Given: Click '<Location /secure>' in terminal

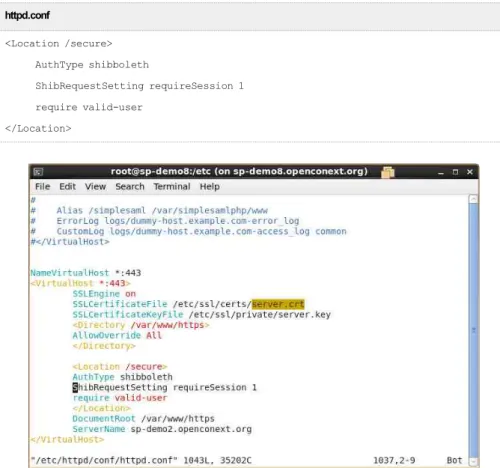Looking at the screenshot, I should pyautogui.click(x=120, y=366).
